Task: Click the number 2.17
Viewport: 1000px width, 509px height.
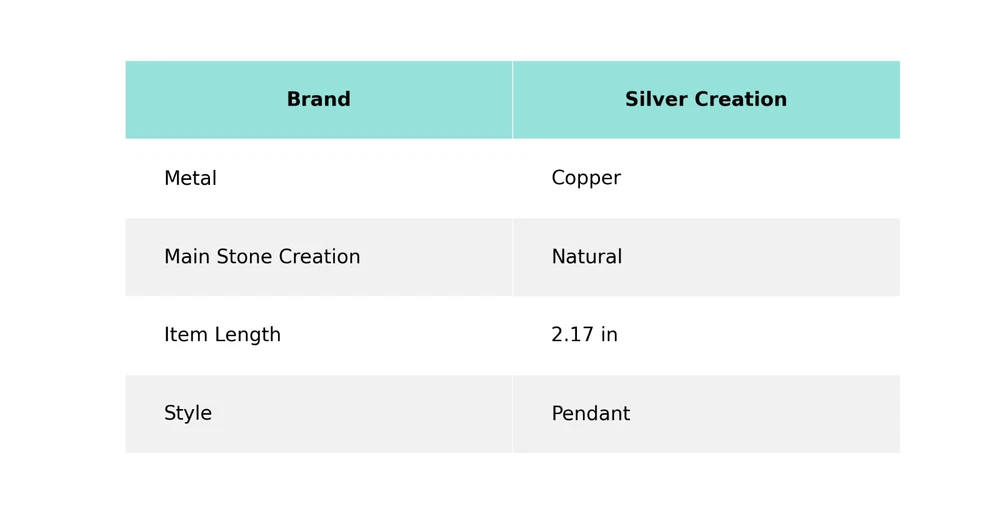Action: pyautogui.click(x=572, y=336)
